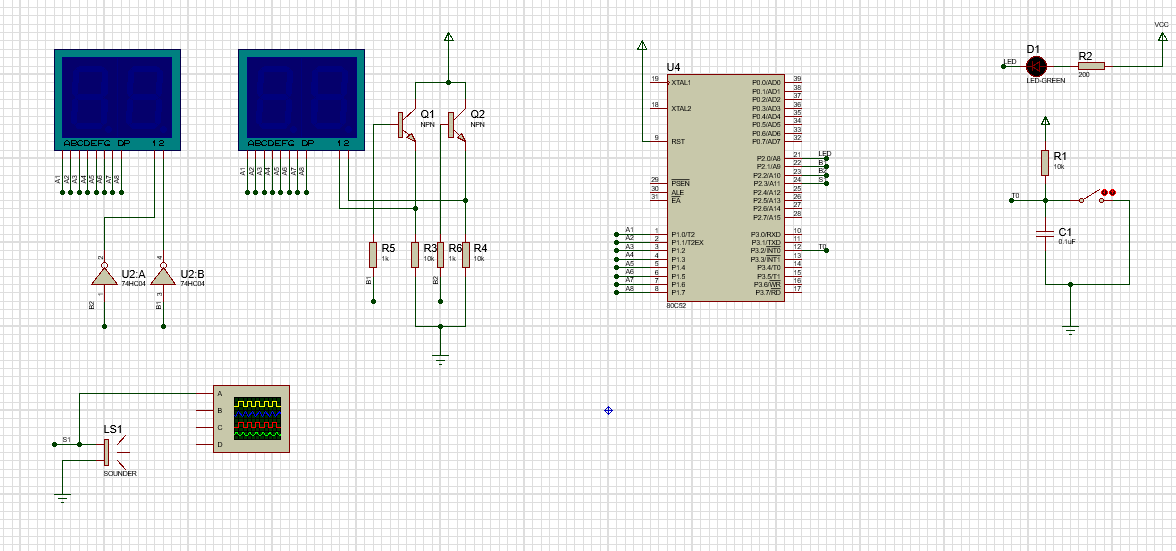Click oscilloscope channel B pin
The height and width of the screenshot is (551, 1176).
pos(206,411)
